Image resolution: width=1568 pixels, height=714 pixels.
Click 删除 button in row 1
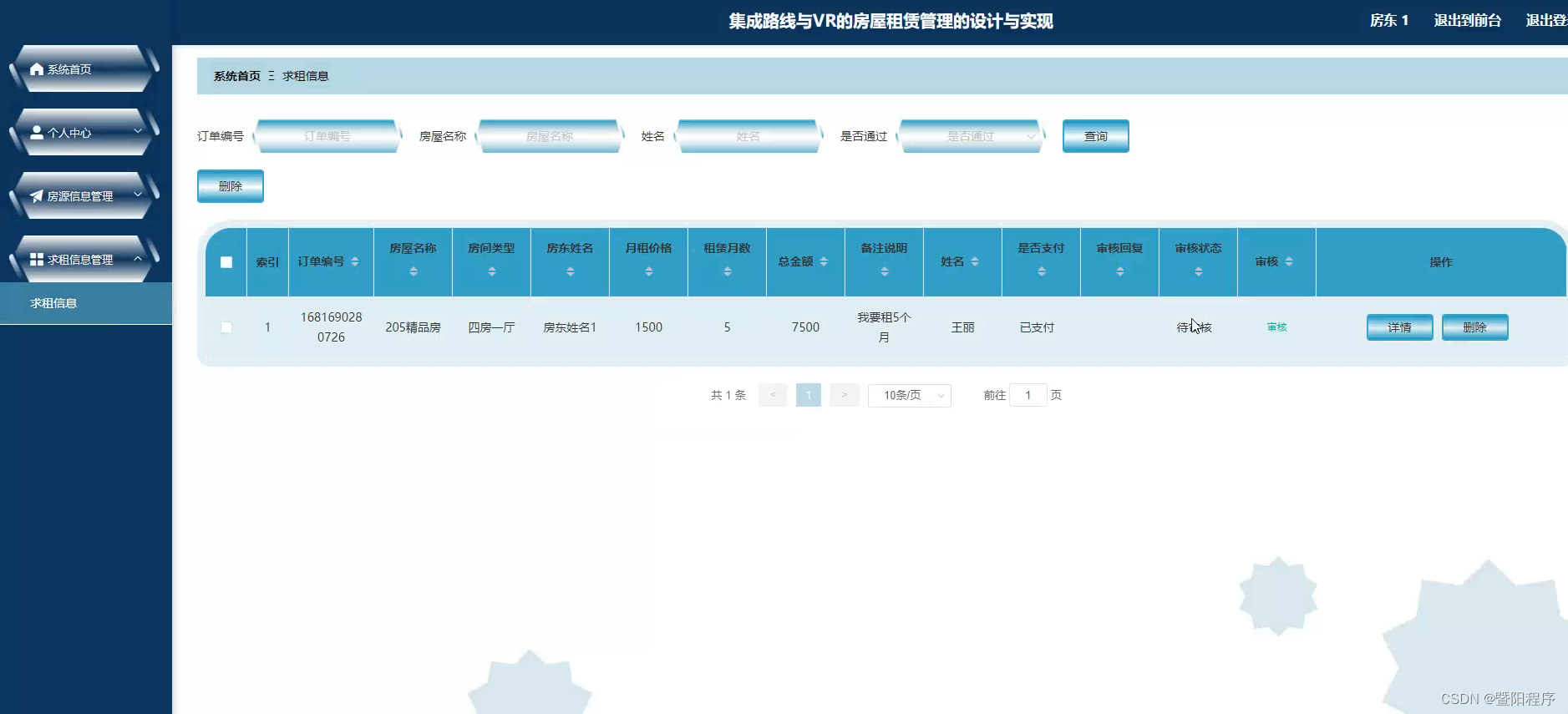point(1475,327)
